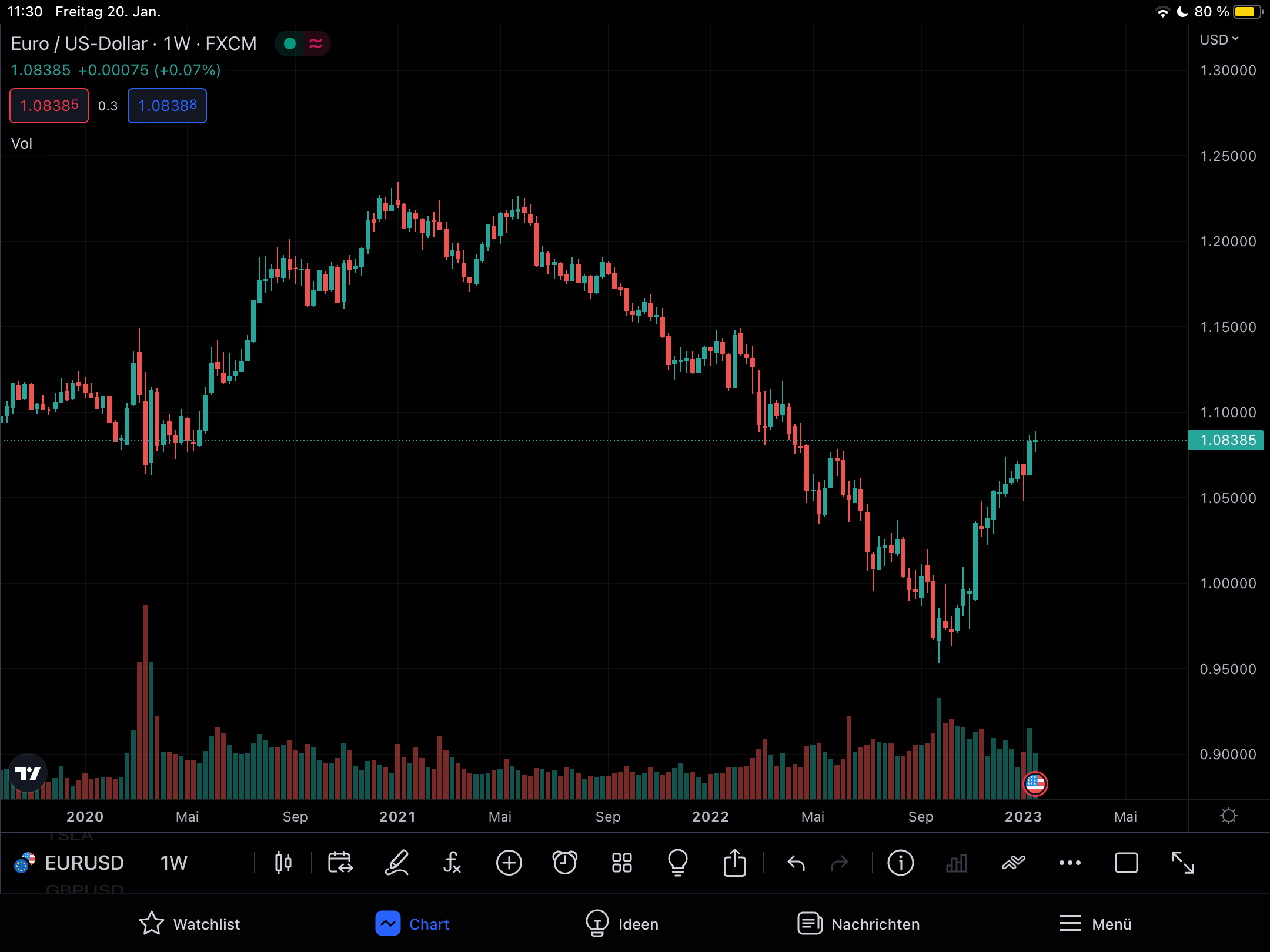Tap the TradingView logo badge
1270x952 pixels.
coord(28,773)
